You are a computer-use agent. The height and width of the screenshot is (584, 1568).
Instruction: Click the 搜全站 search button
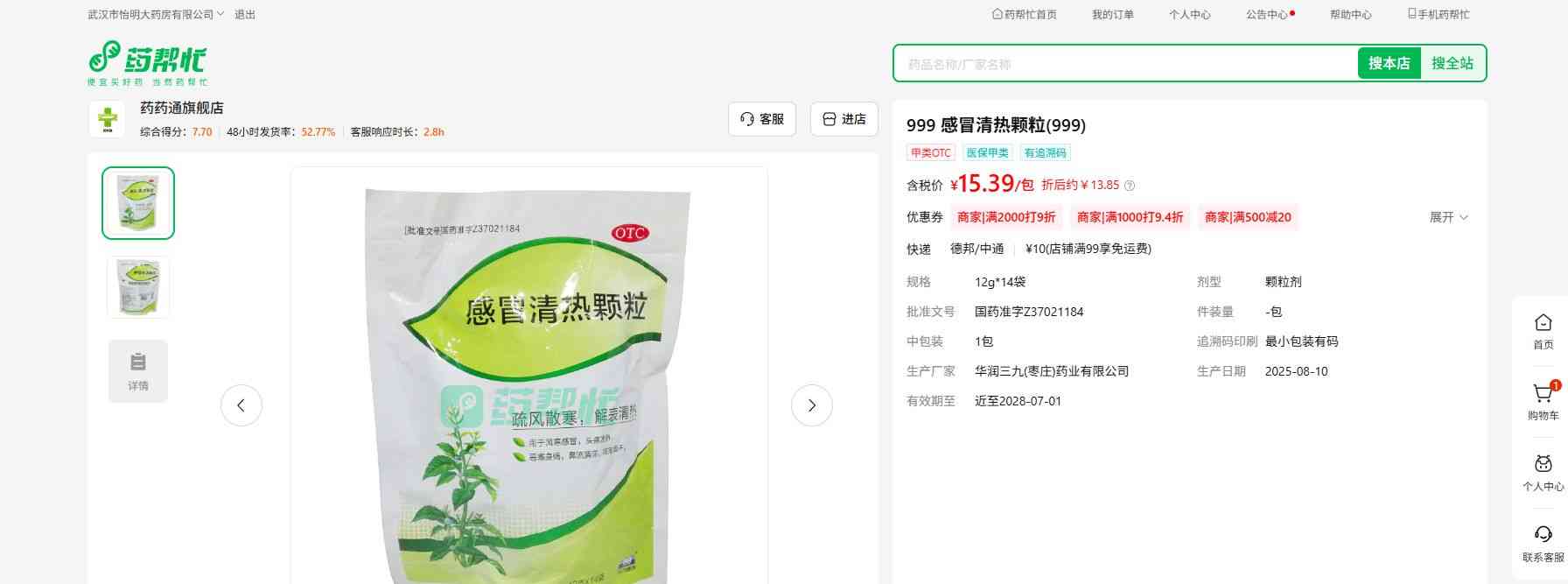coord(1452,63)
